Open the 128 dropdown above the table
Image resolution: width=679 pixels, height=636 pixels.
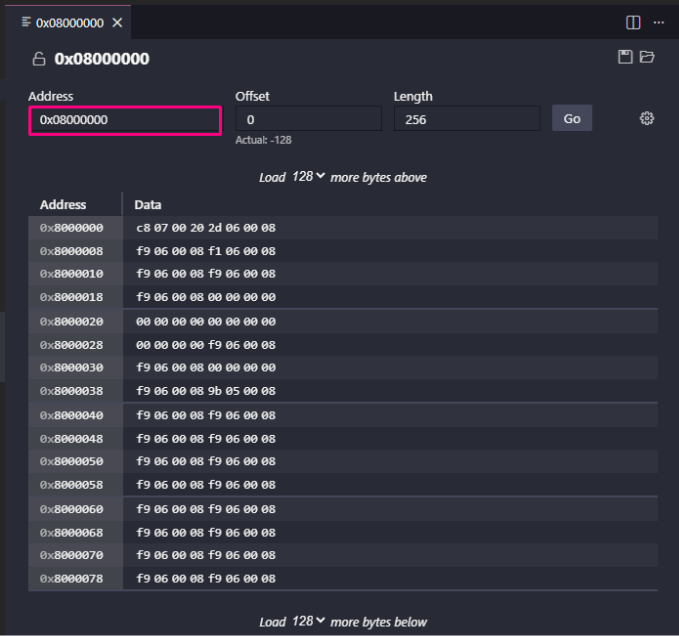click(308, 177)
